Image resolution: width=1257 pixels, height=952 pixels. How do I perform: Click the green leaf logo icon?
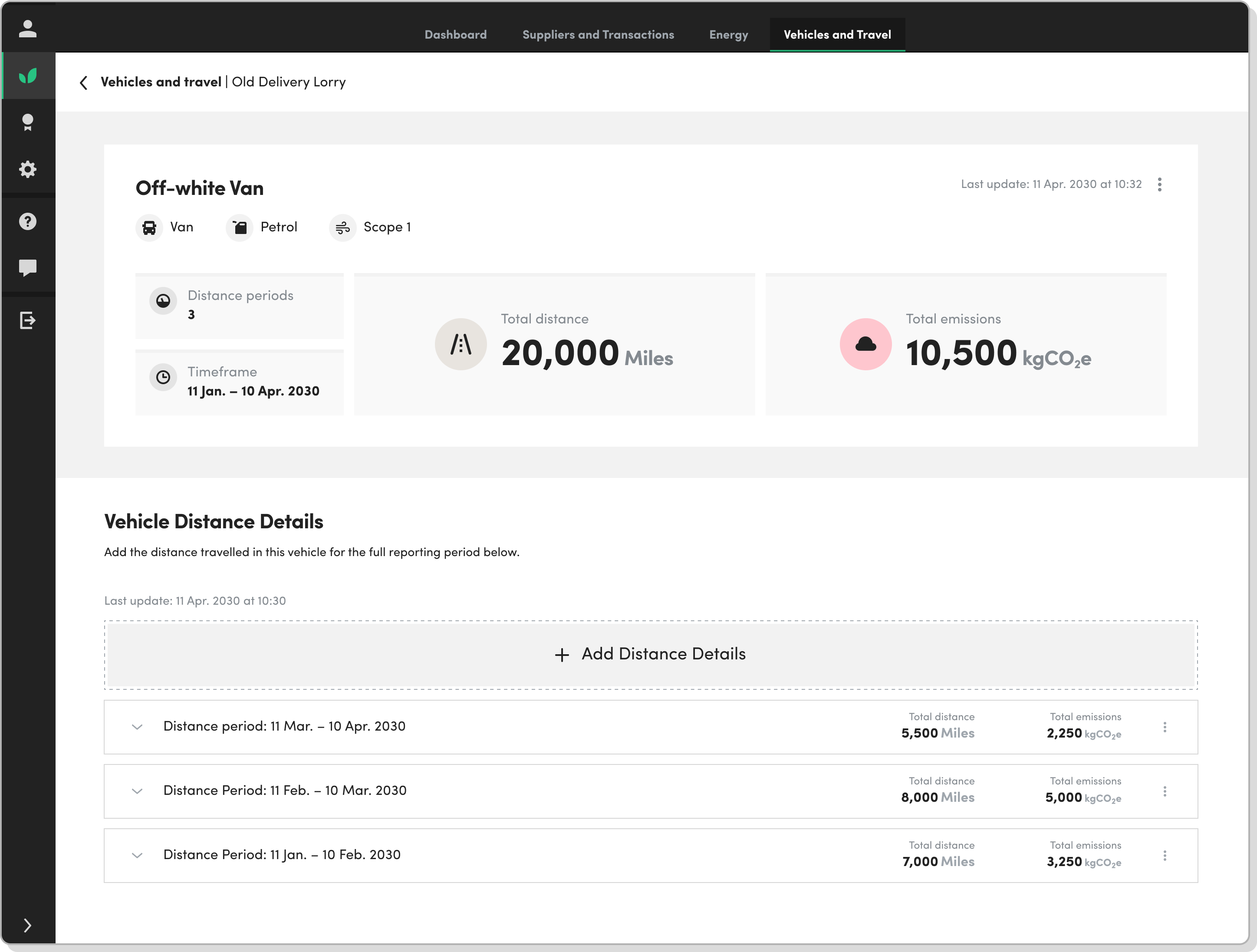[x=27, y=75]
